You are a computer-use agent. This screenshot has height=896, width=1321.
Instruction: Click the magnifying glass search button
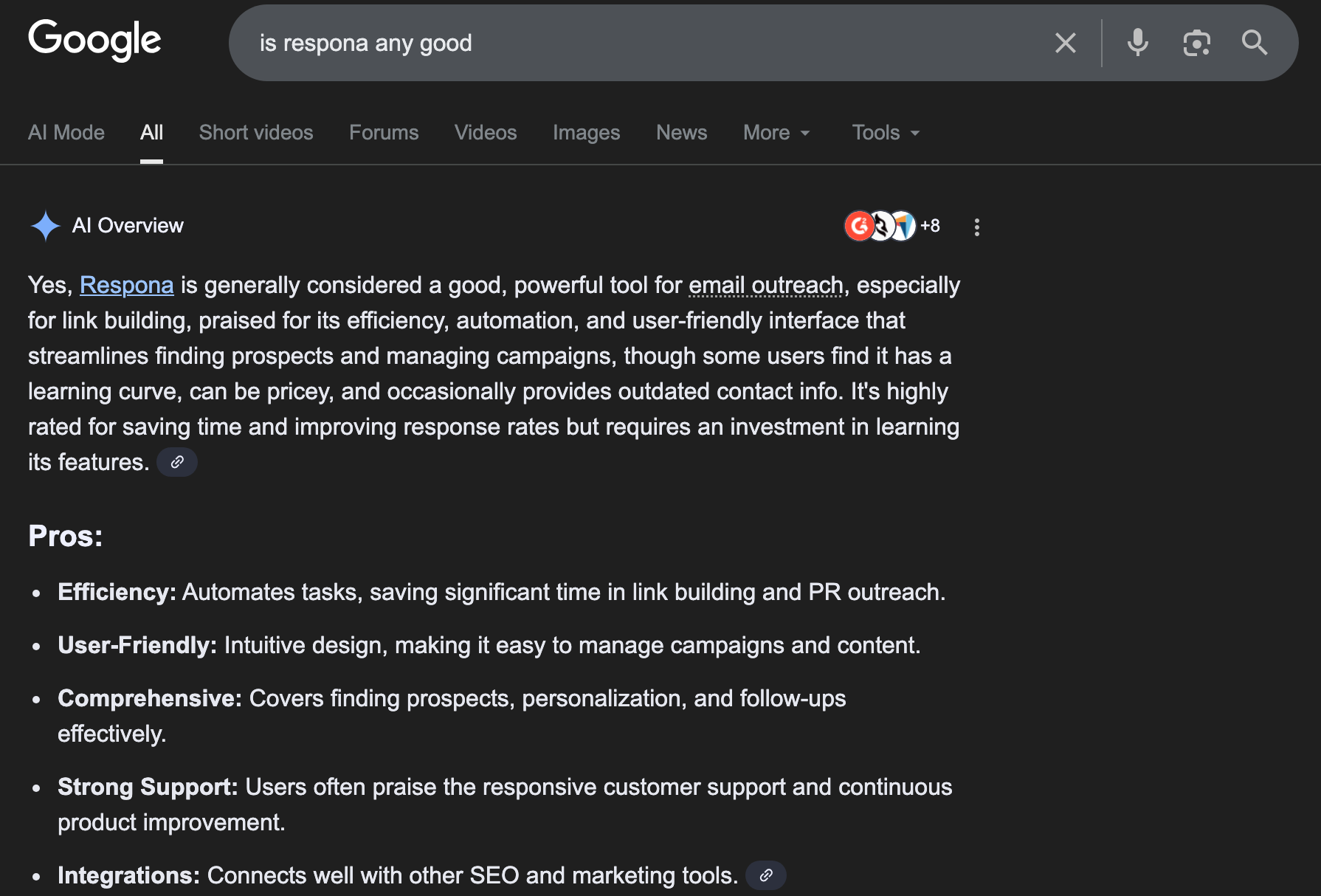tap(1254, 43)
